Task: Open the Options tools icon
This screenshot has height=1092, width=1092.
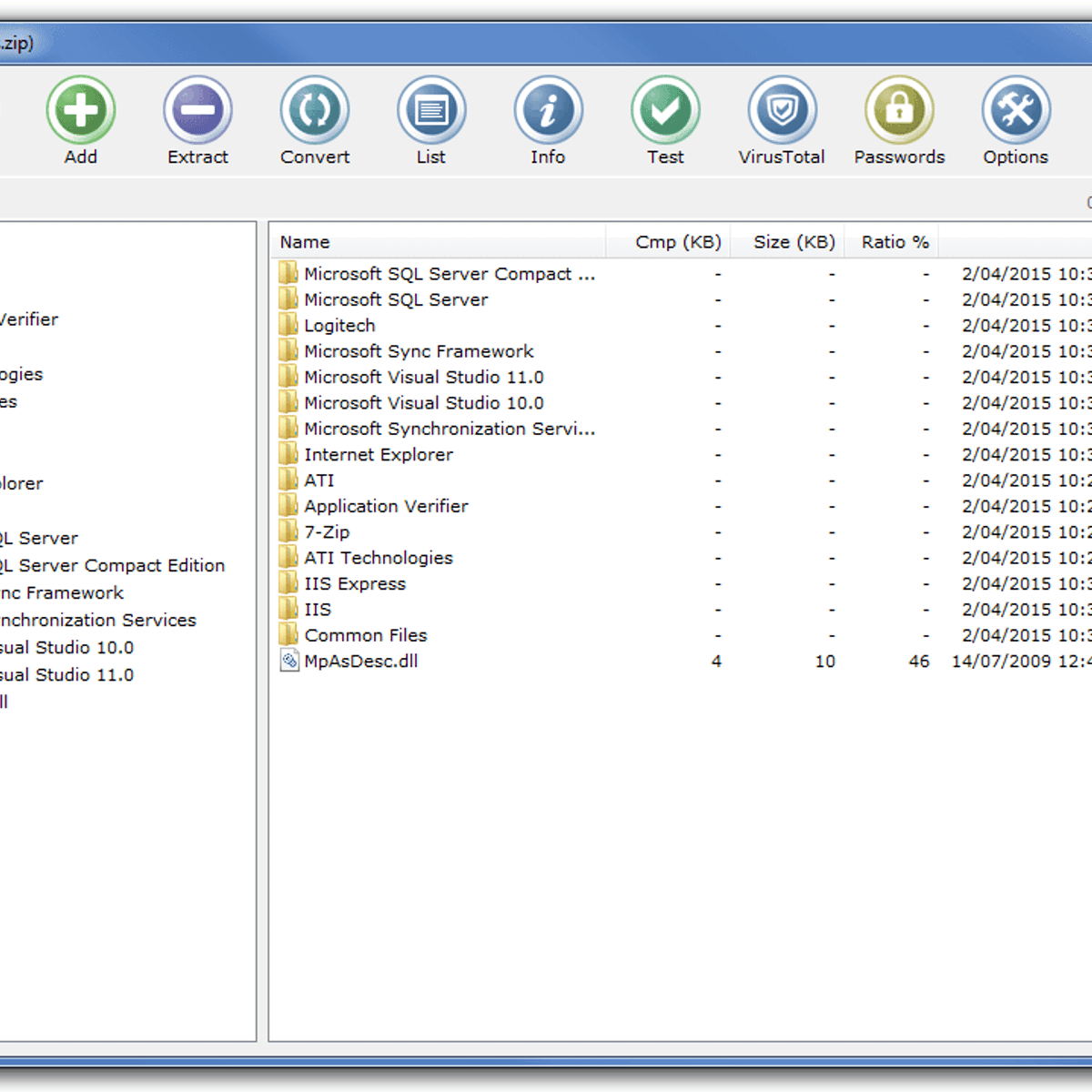Action: coord(1016,110)
